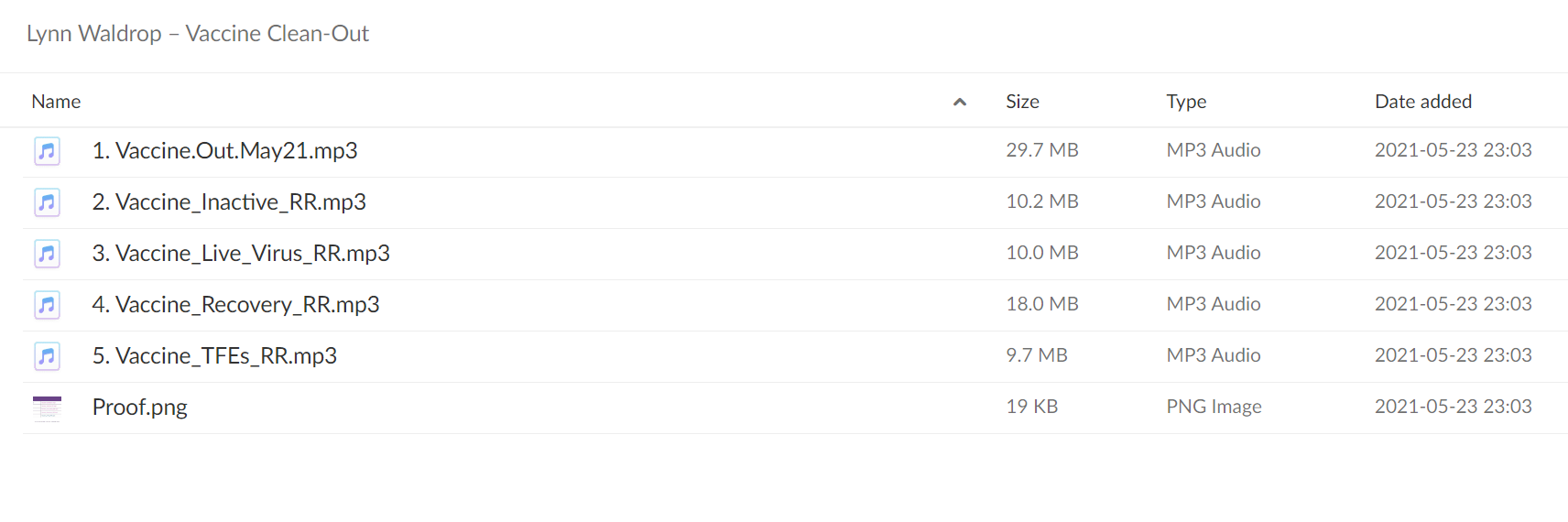Sort files by the Date added header

coord(1423,102)
